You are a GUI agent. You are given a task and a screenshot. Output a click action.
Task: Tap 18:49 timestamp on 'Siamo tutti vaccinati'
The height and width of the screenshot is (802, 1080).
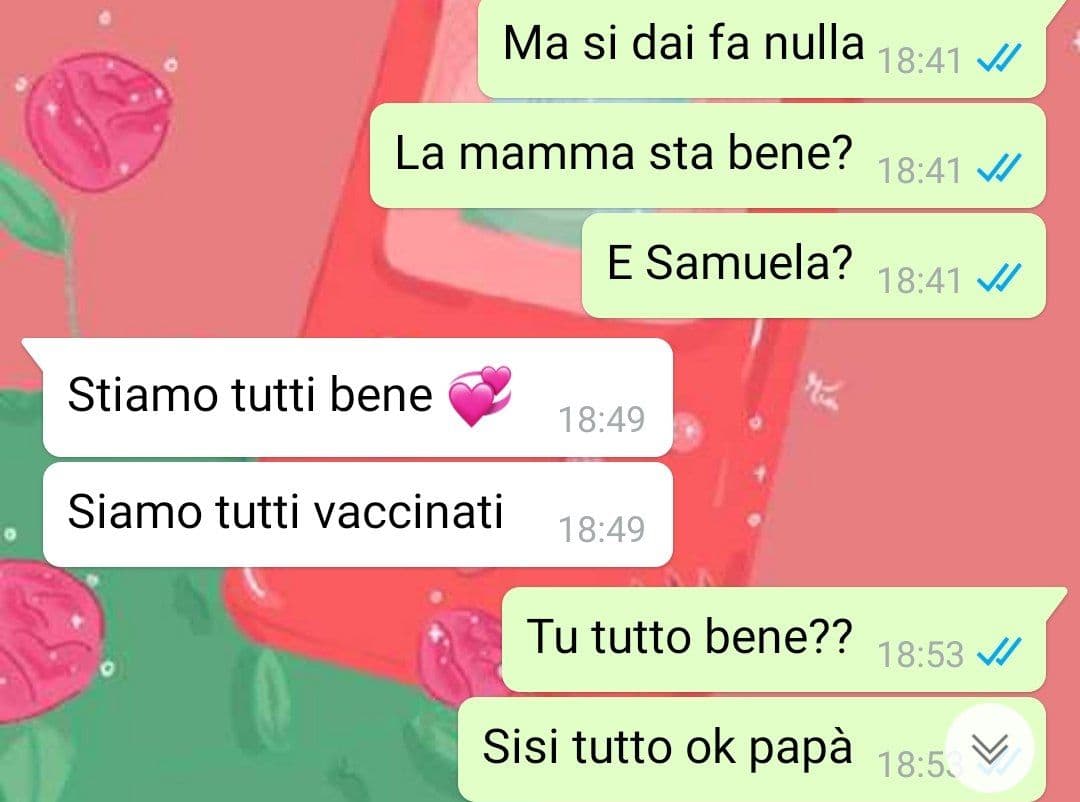(x=601, y=530)
